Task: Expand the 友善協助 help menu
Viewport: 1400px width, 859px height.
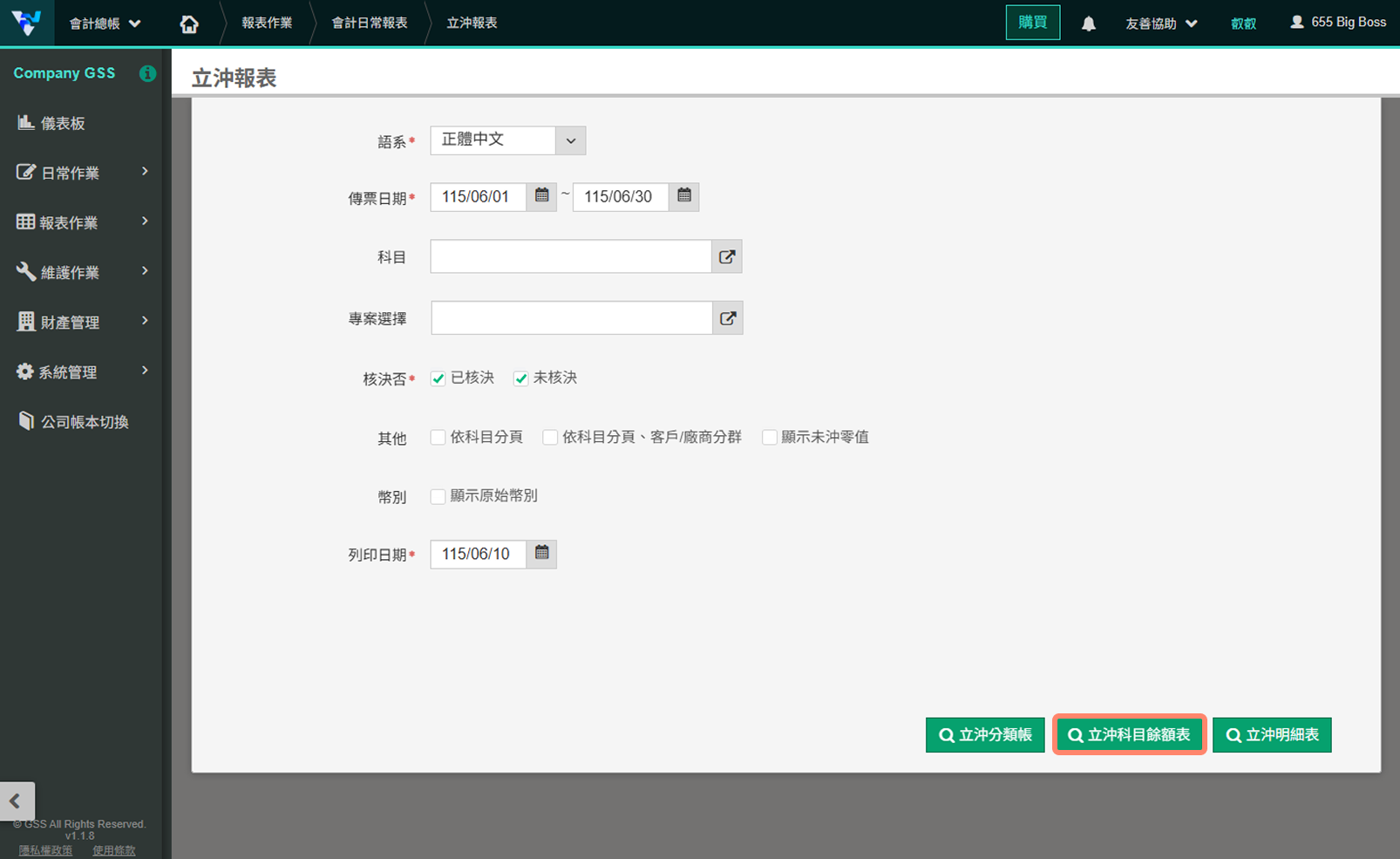Action: pyautogui.click(x=1161, y=24)
